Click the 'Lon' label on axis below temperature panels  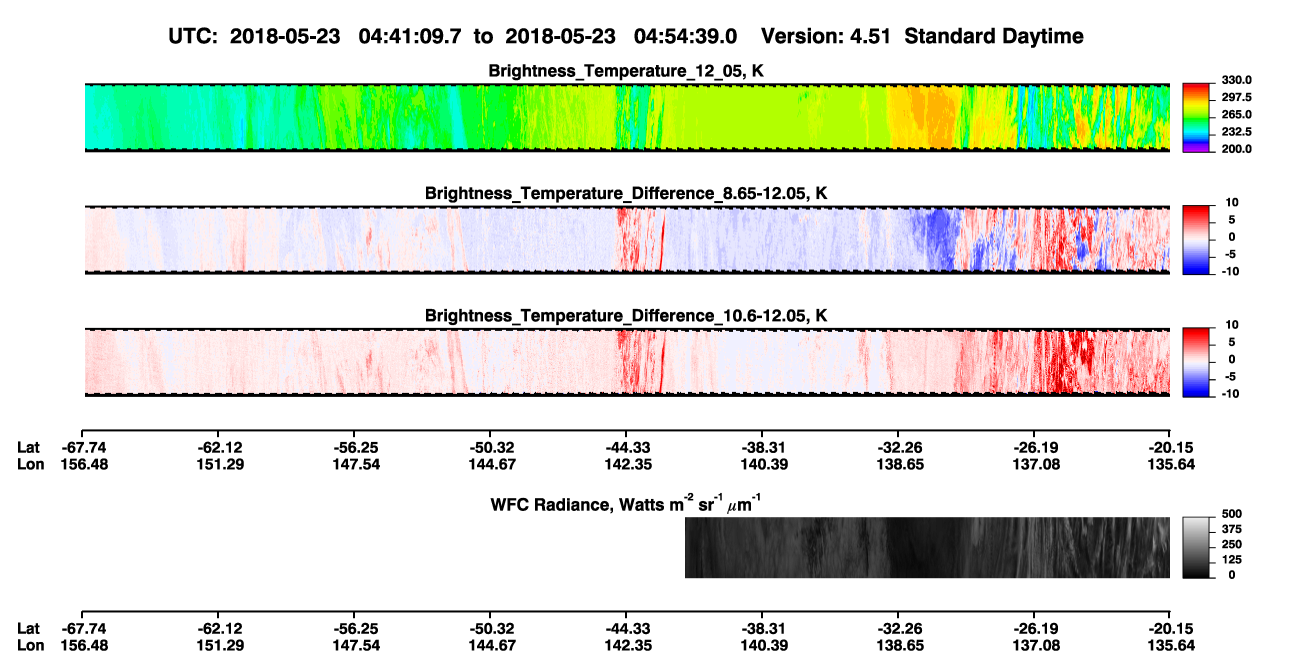coord(30,464)
